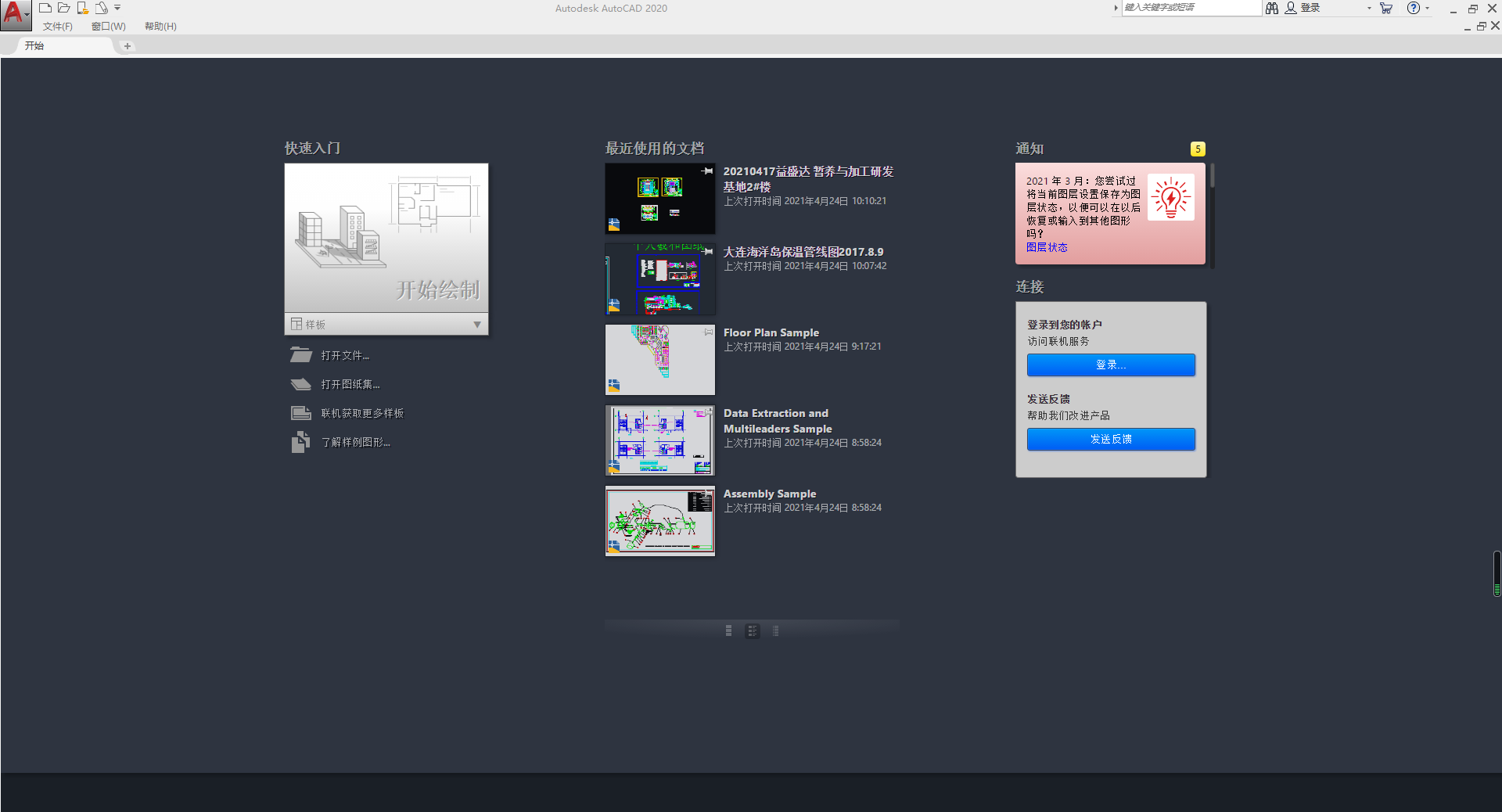The height and width of the screenshot is (812, 1502).
Task: Switch recent documents to list text view
Action: (775, 631)
